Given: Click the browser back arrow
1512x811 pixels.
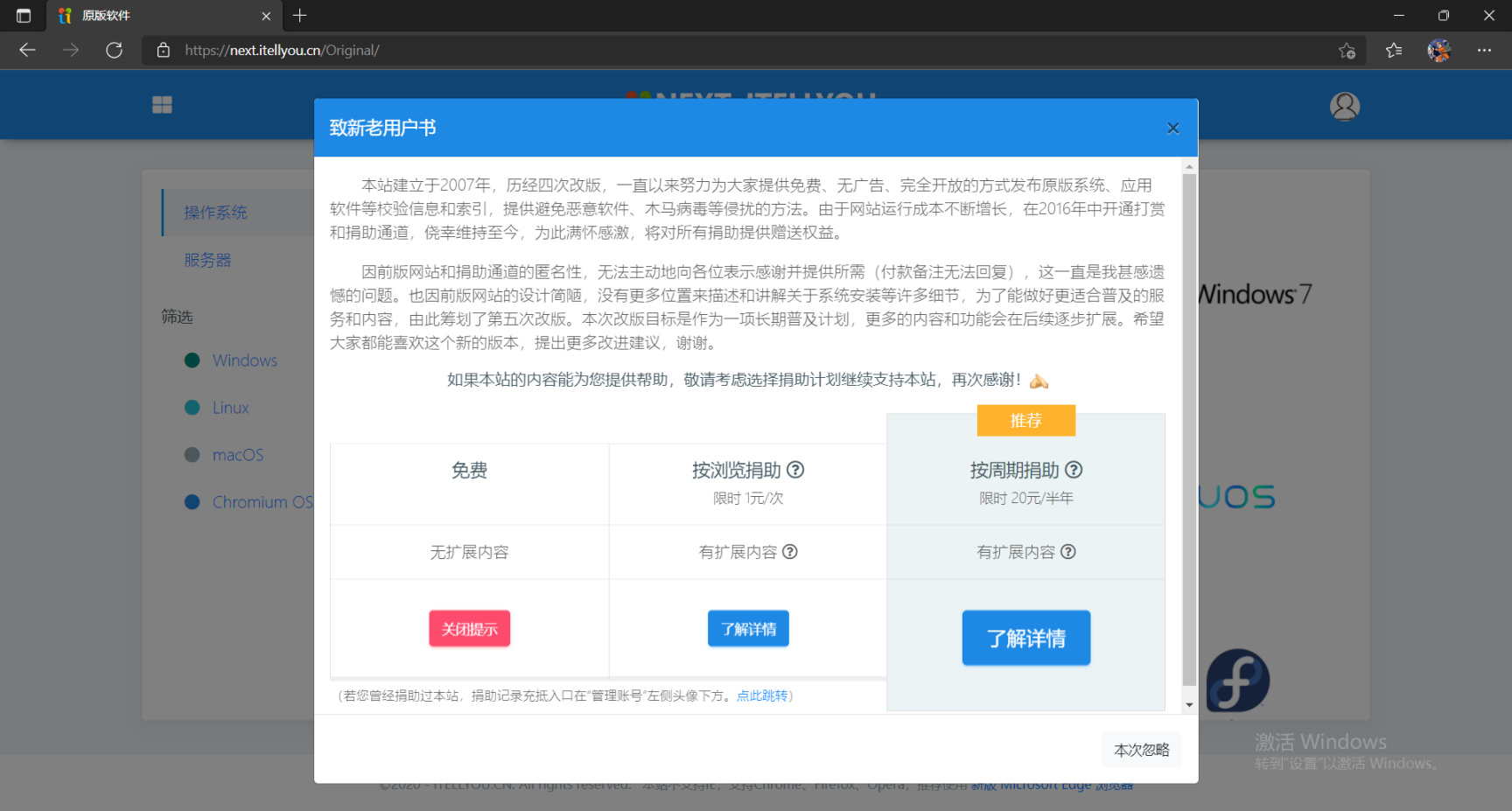Looking at the screenshot, I should coord(27,50).
